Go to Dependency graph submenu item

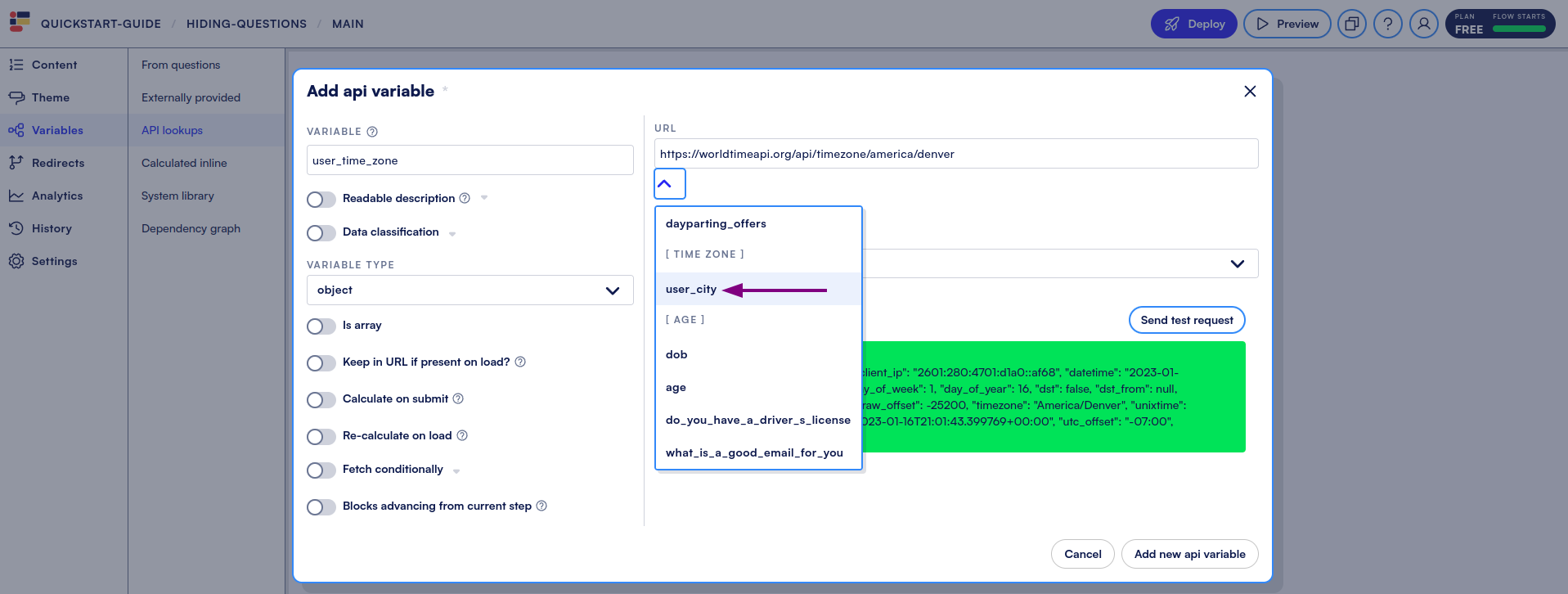191,228
